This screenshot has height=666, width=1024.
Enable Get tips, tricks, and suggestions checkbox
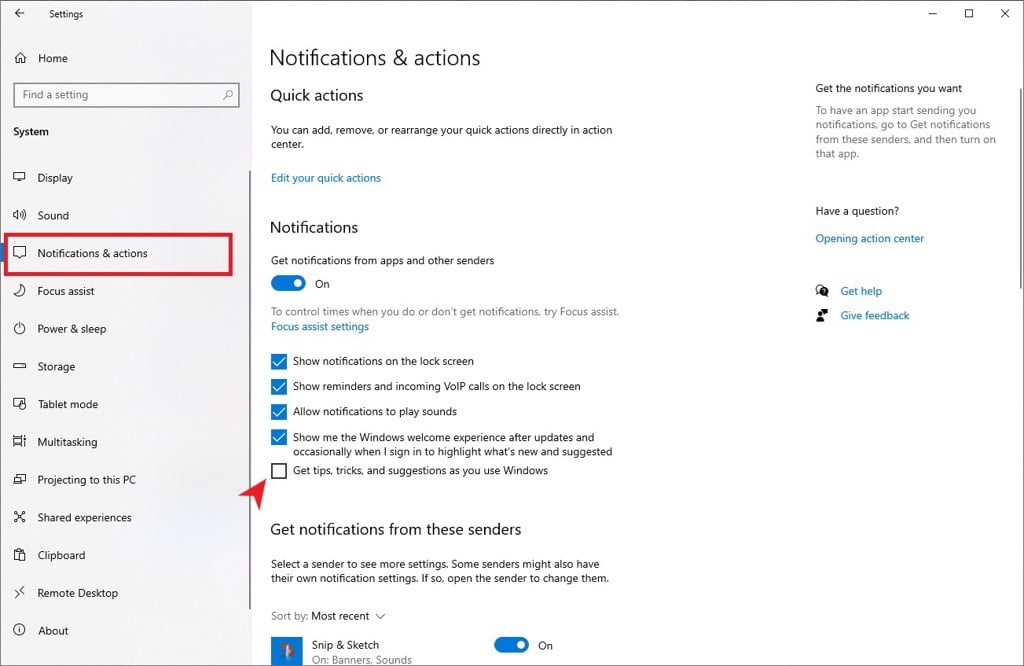pyautogui.click(x=279, y=471)
